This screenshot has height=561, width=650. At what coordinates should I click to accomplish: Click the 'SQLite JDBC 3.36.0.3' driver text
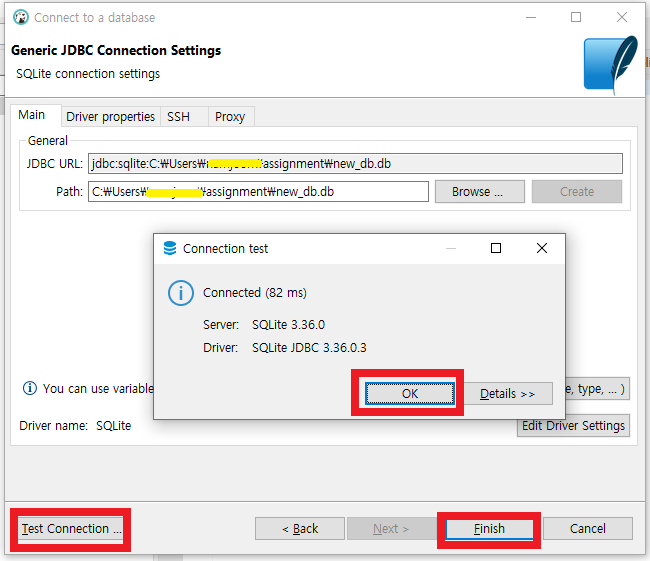309,347
